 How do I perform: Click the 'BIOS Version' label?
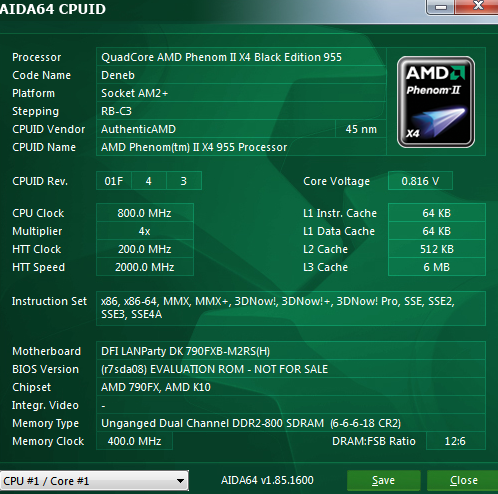point(45,369)
